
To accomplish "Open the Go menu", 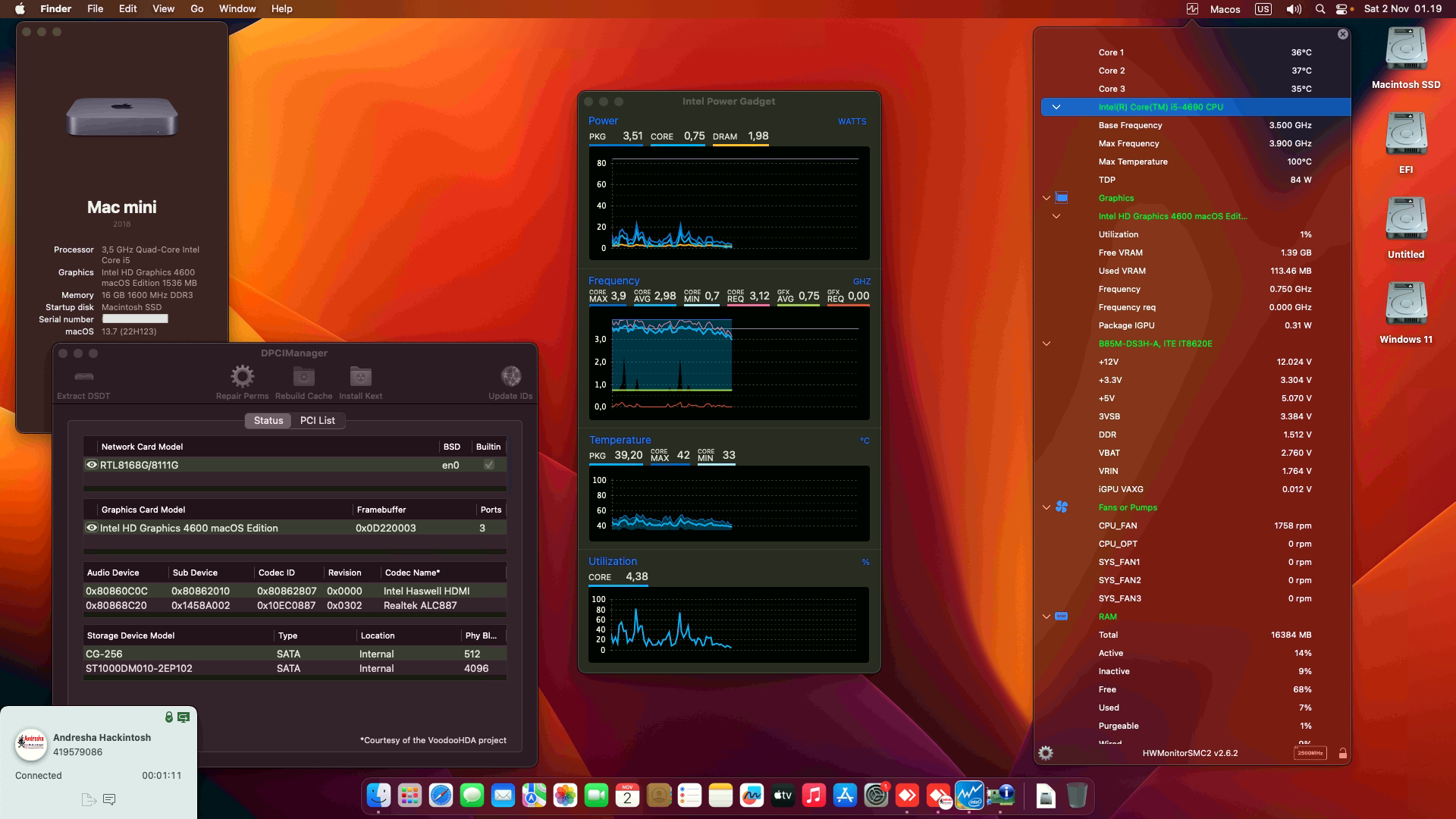I will [197, 9].
